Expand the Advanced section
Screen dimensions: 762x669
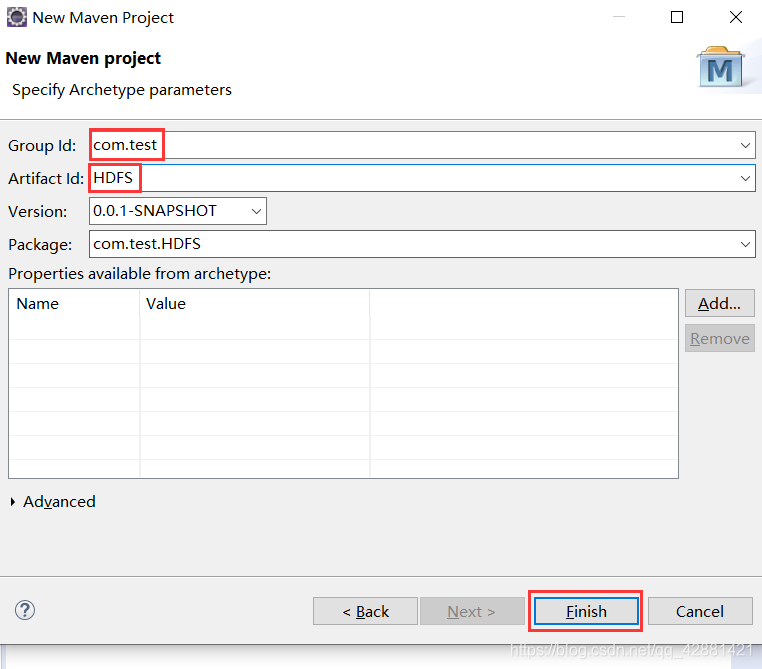[x=53, y=501]
